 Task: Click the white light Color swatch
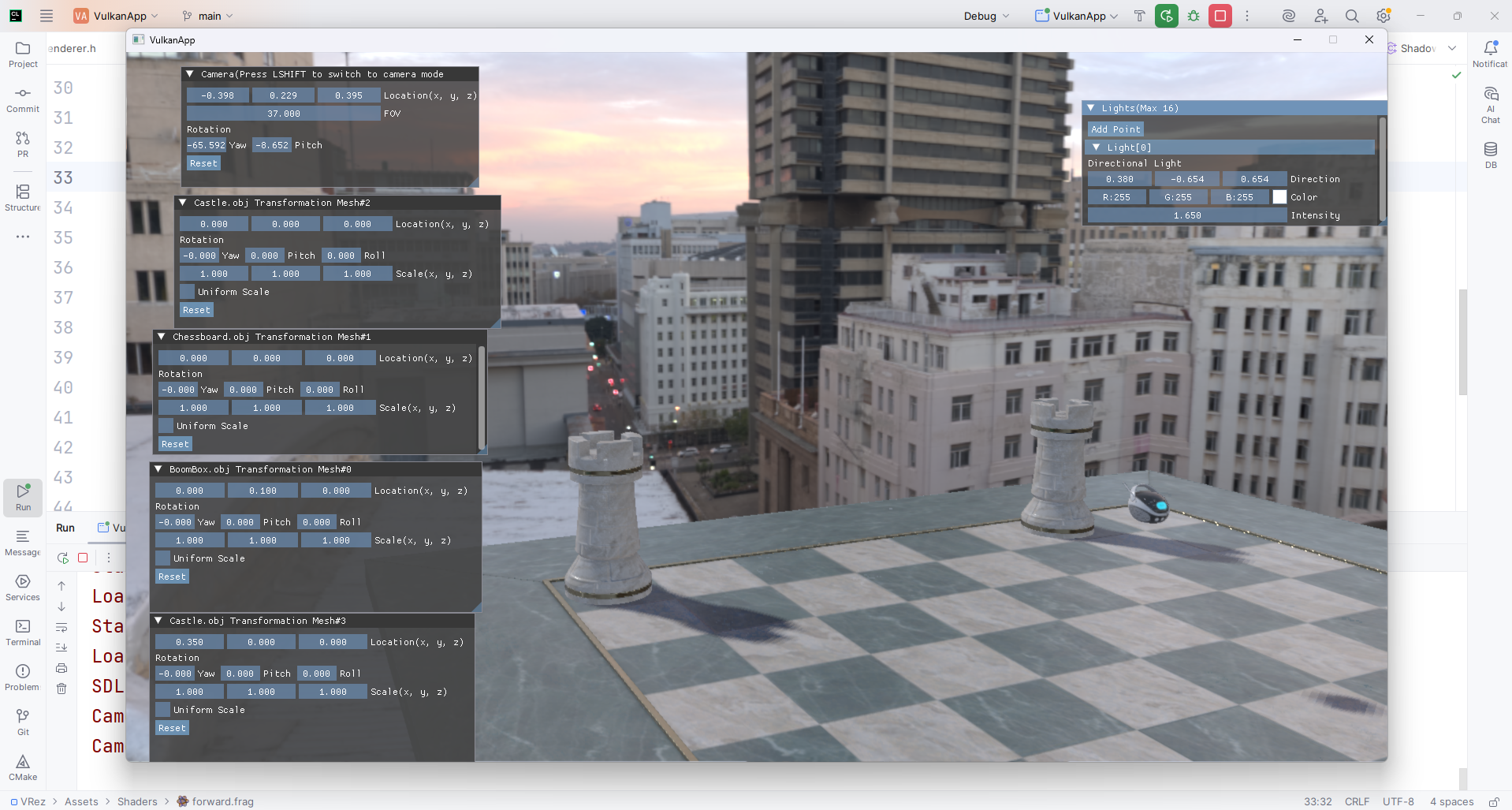(x=1279, y=197)
